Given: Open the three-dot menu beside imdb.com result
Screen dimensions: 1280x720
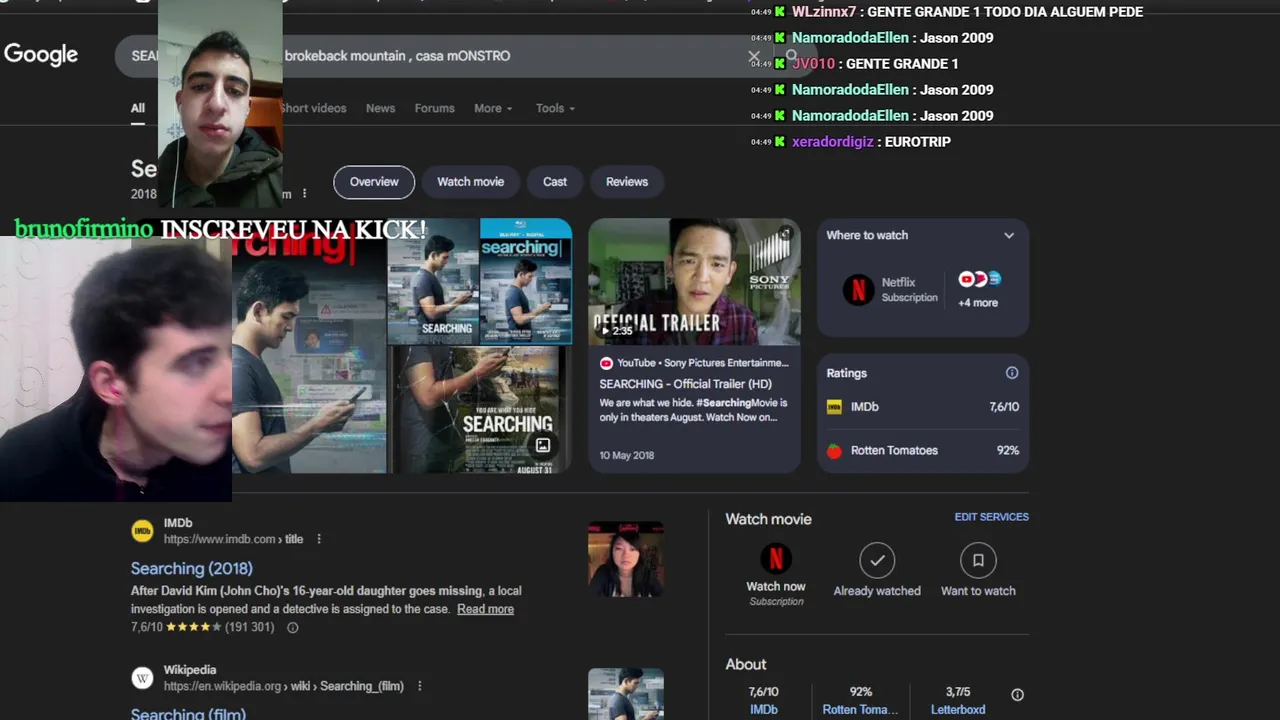Looking at the screenshot, I should [x=319, y=539].
